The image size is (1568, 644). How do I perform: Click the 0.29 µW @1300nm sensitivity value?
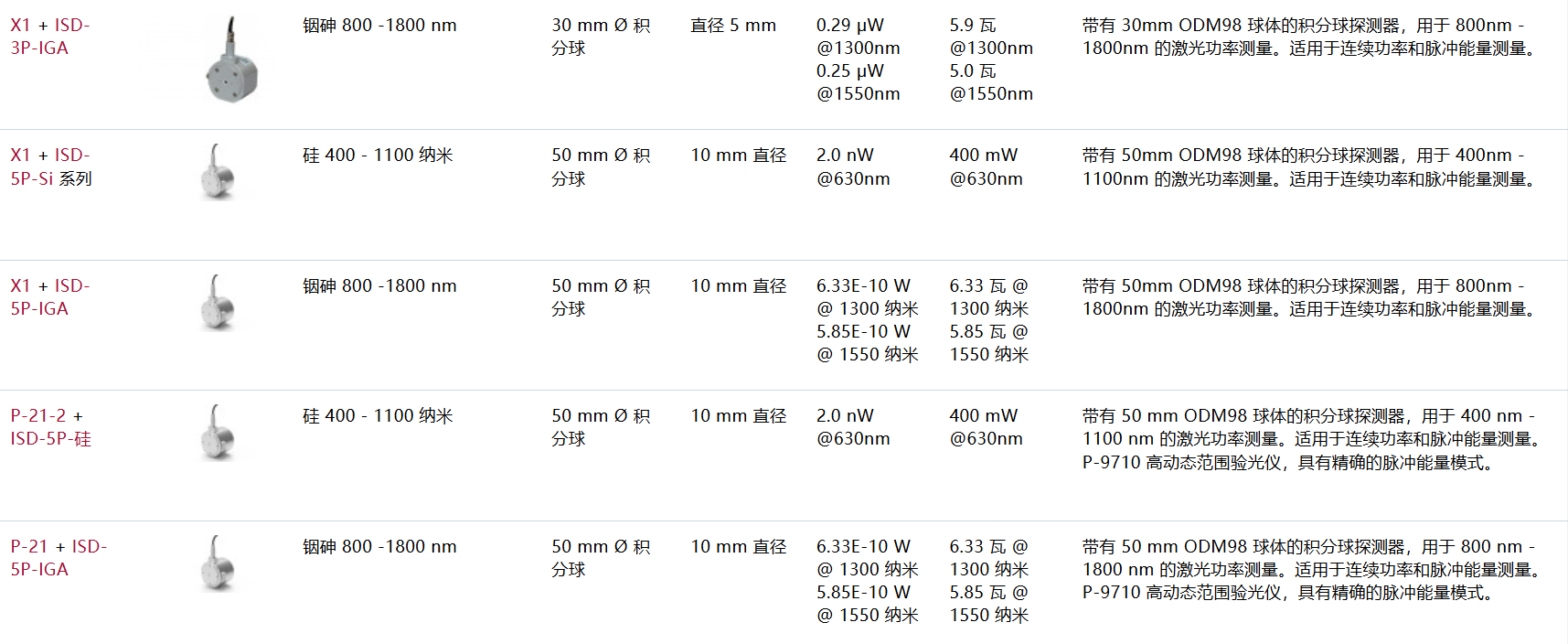tap(859, 37)
